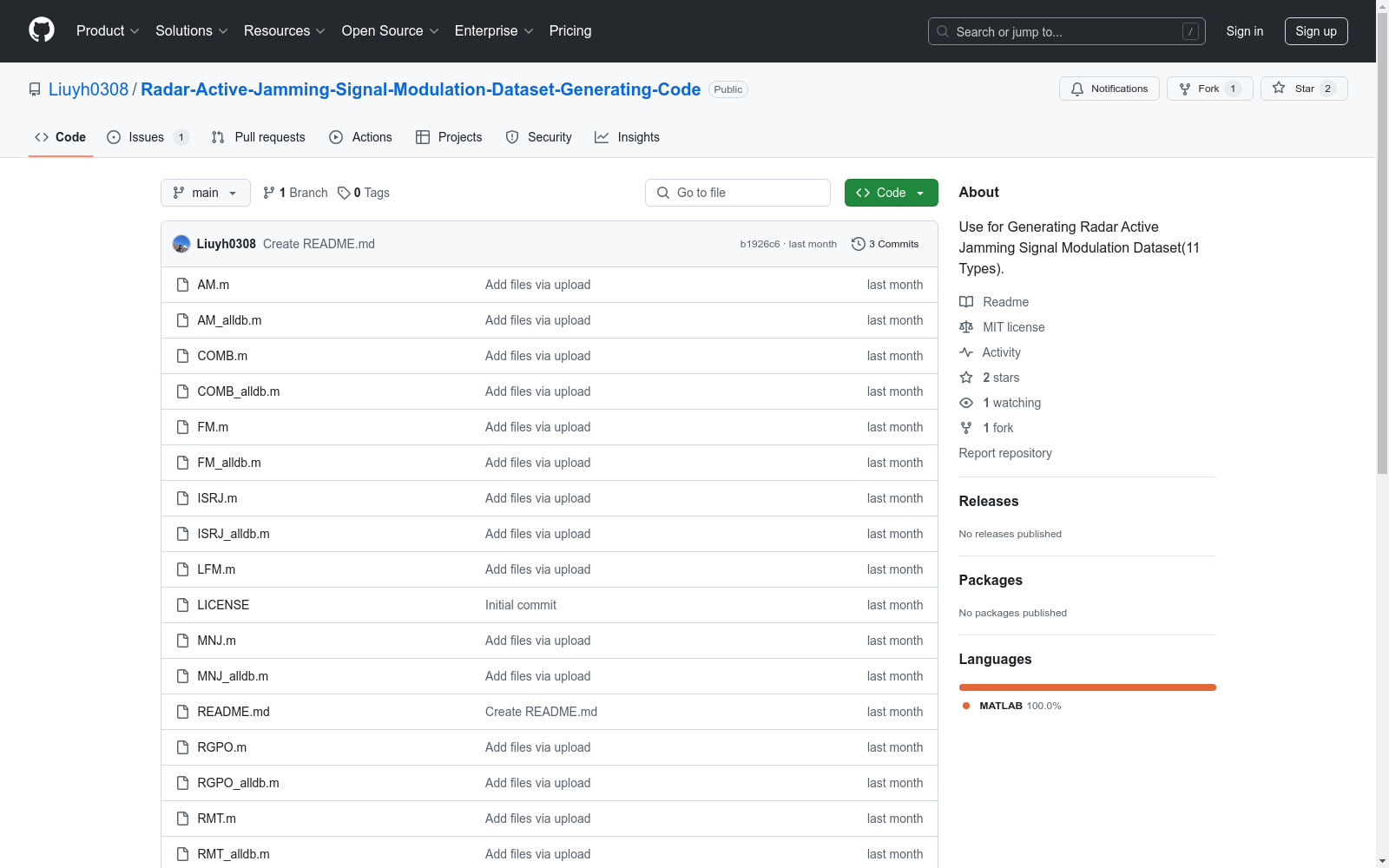This screenshot has width=1389, height=868.
Task: Click the watching eye icon
Action: pyautogui.click(x=966, y=403)
